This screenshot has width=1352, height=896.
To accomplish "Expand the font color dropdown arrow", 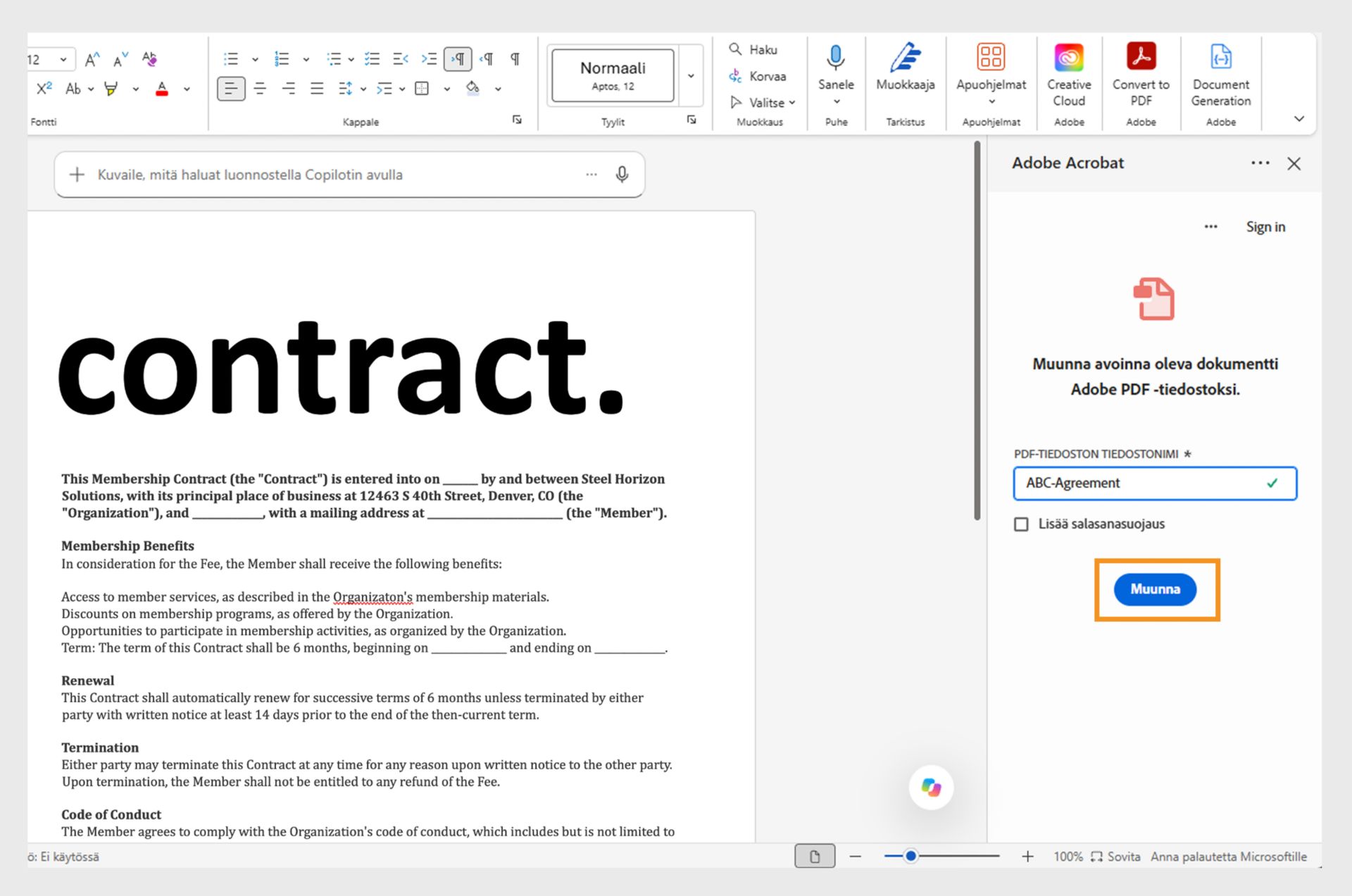I will [187, 89].
